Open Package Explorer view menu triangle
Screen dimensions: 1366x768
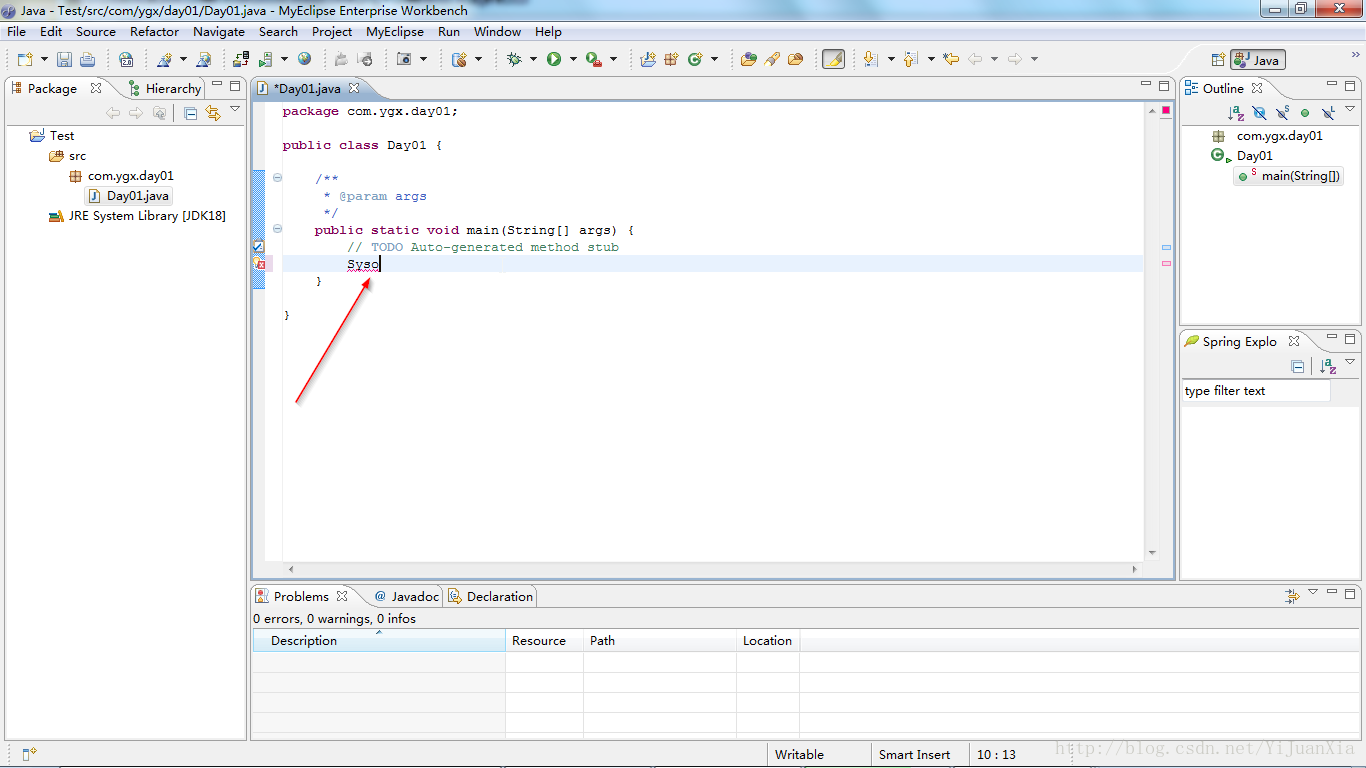click(235, 109)
